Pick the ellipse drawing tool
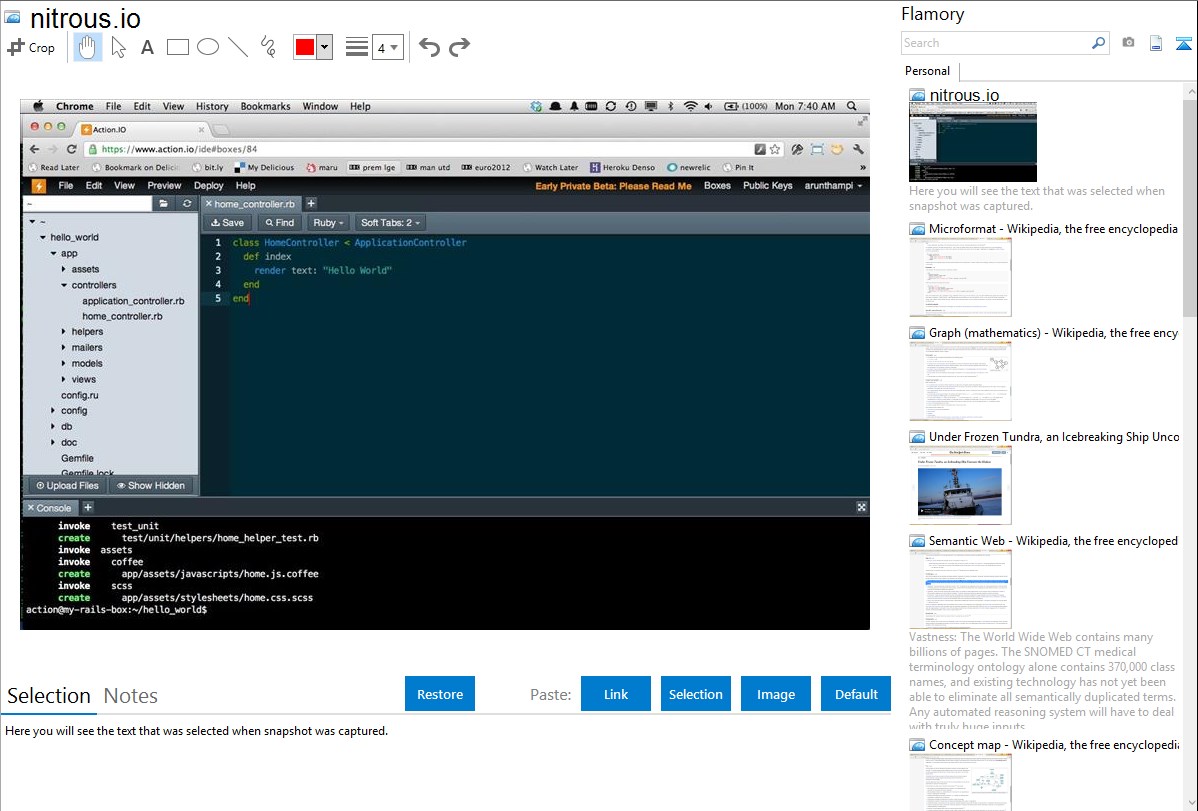Image resolution: width=1198 pixels, height=811 pixels. coord(208,47)
